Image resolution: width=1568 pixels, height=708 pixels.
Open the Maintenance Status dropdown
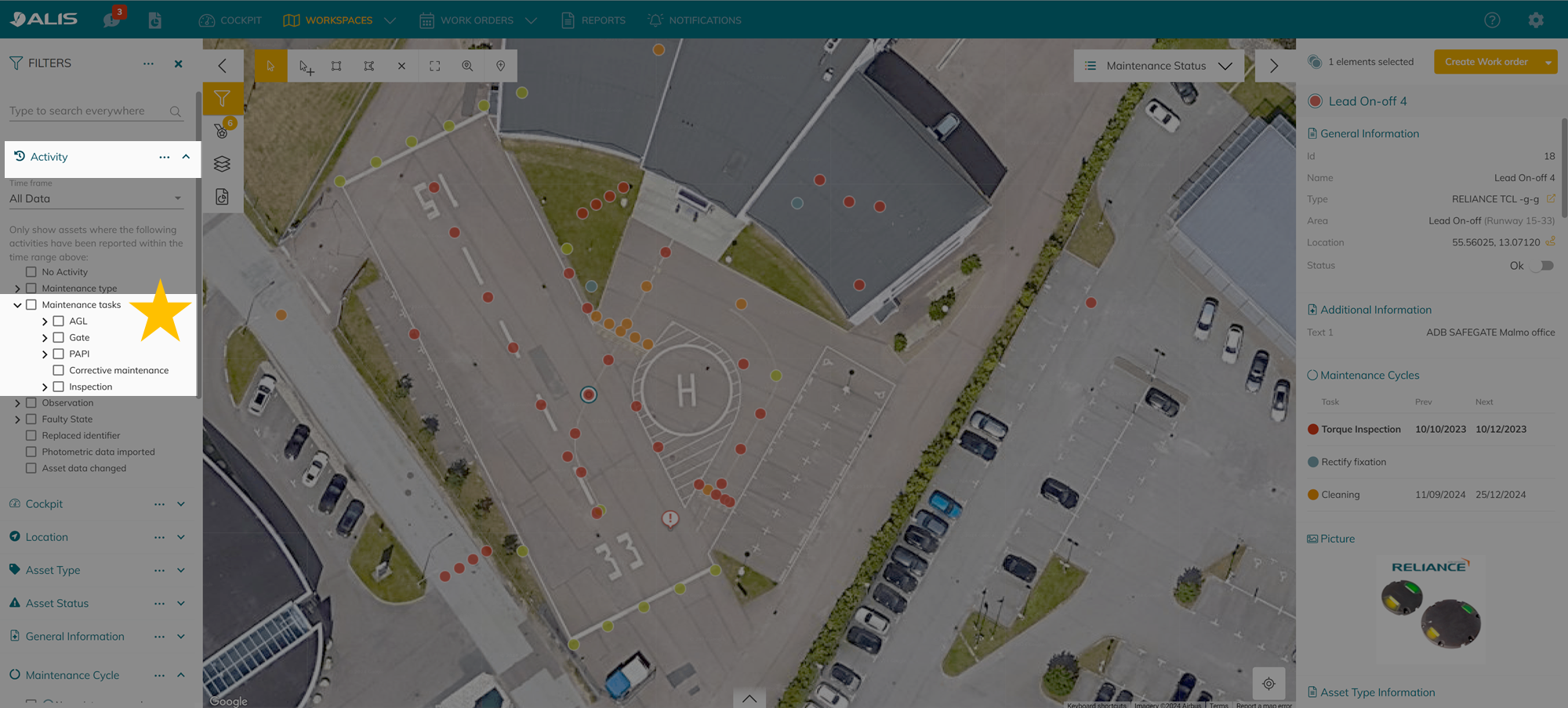[x=1158, y=66]
